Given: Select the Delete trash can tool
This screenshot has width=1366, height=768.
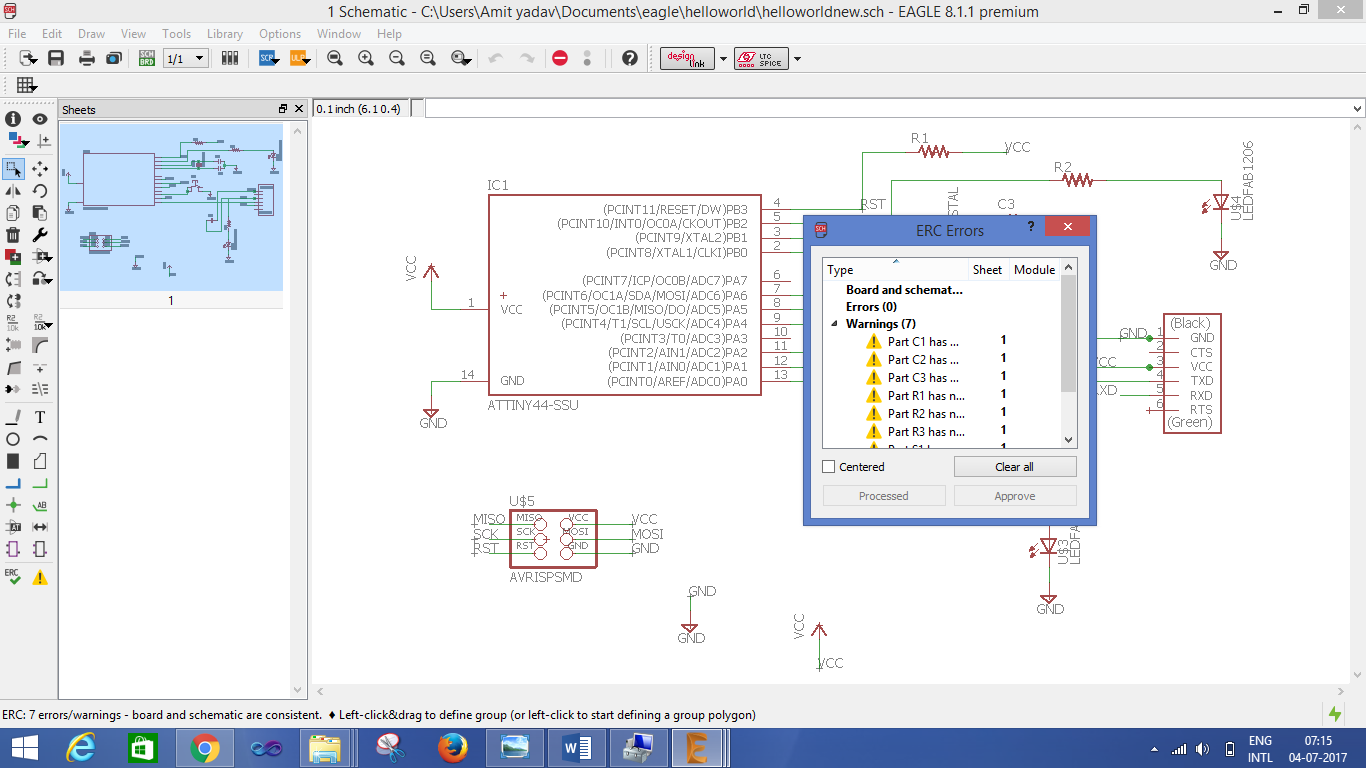Looking at the screenshot, I should tap(13, 234).
